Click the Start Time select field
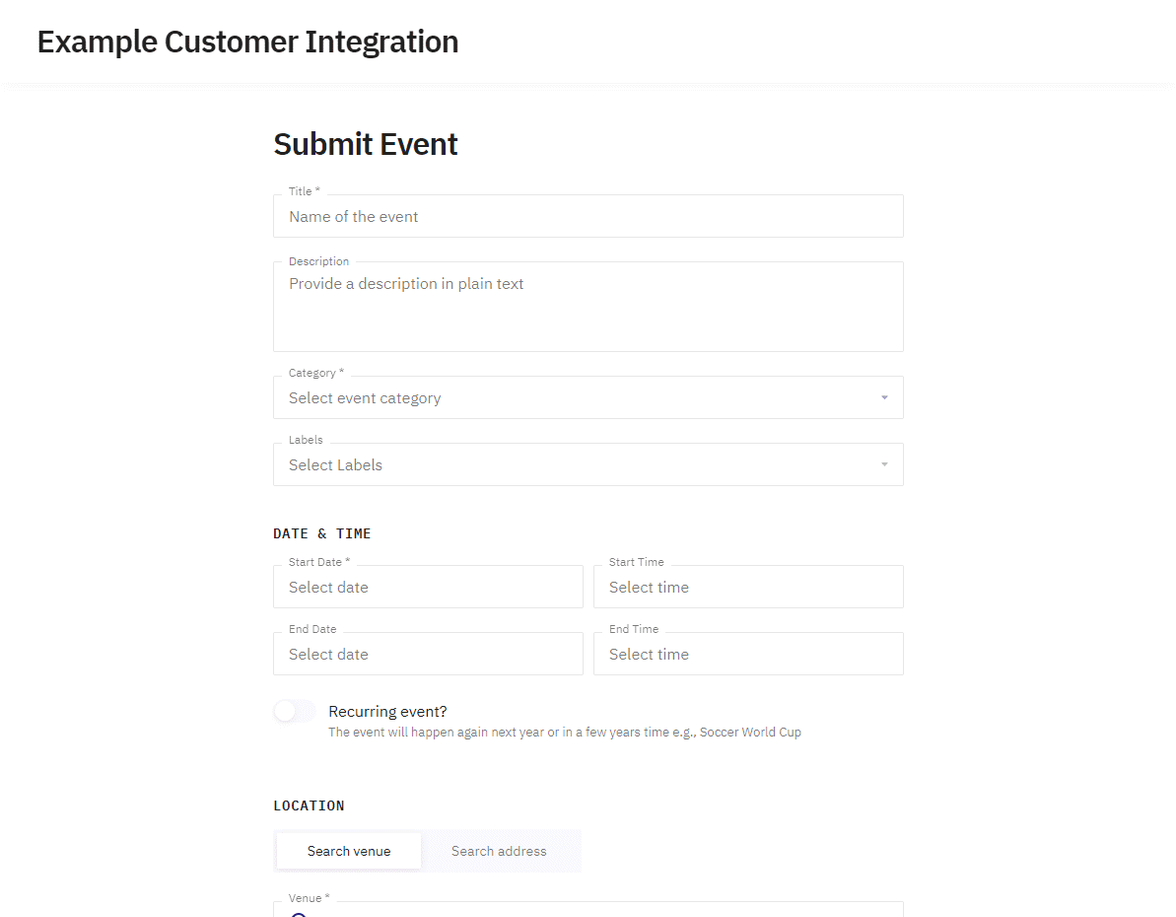The height and width of the screenshot is (917, 1176). 748,587
